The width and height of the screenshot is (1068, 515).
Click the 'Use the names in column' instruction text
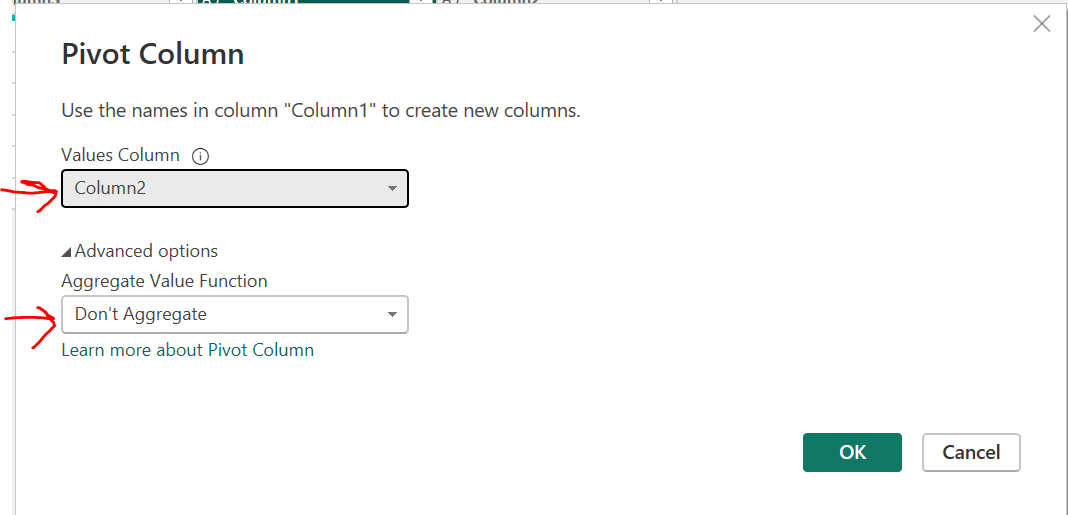click(321, 110)
